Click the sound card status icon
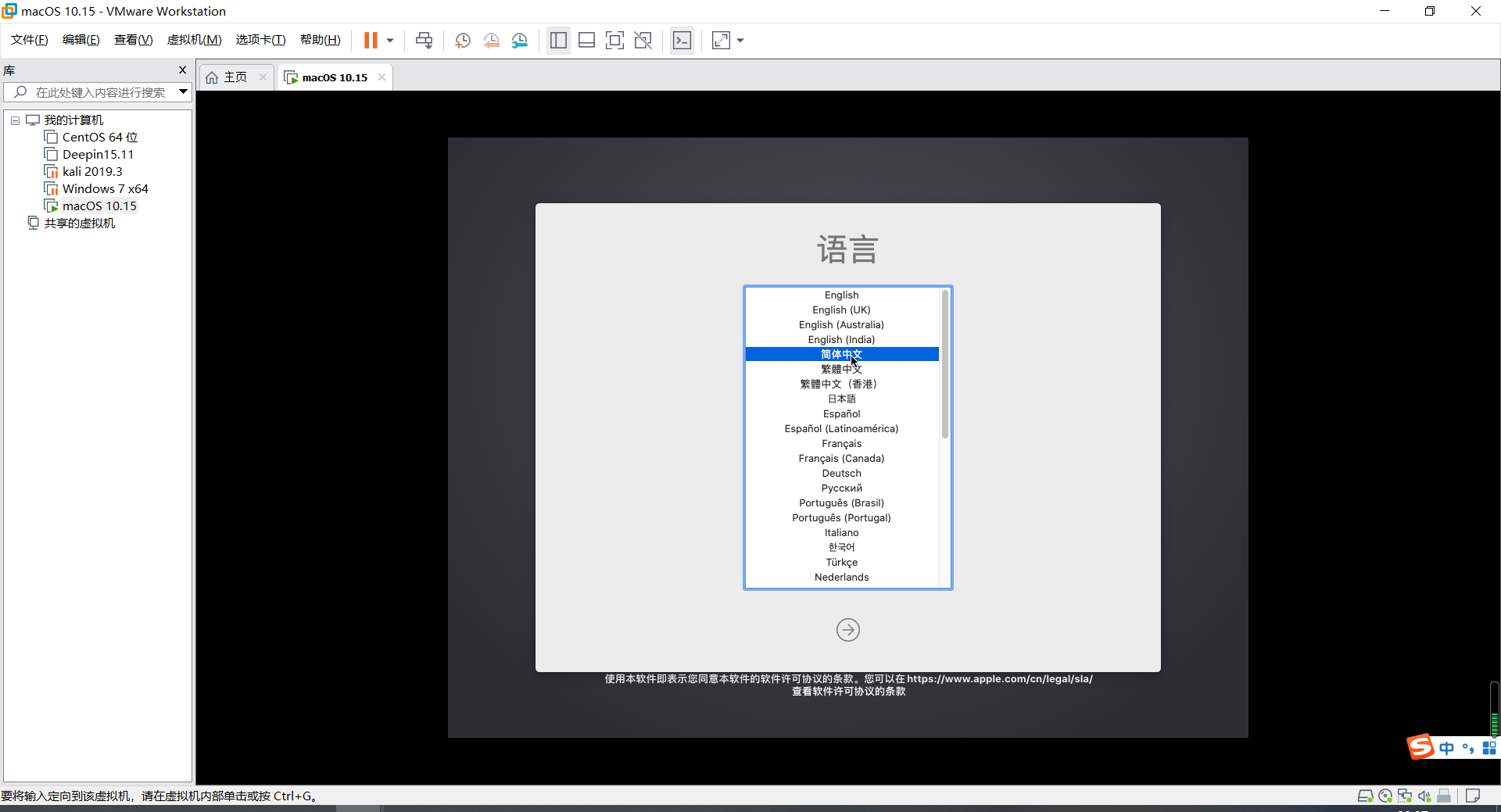Viewport: 1501px width, 812px height. (x=1424, y=796)
